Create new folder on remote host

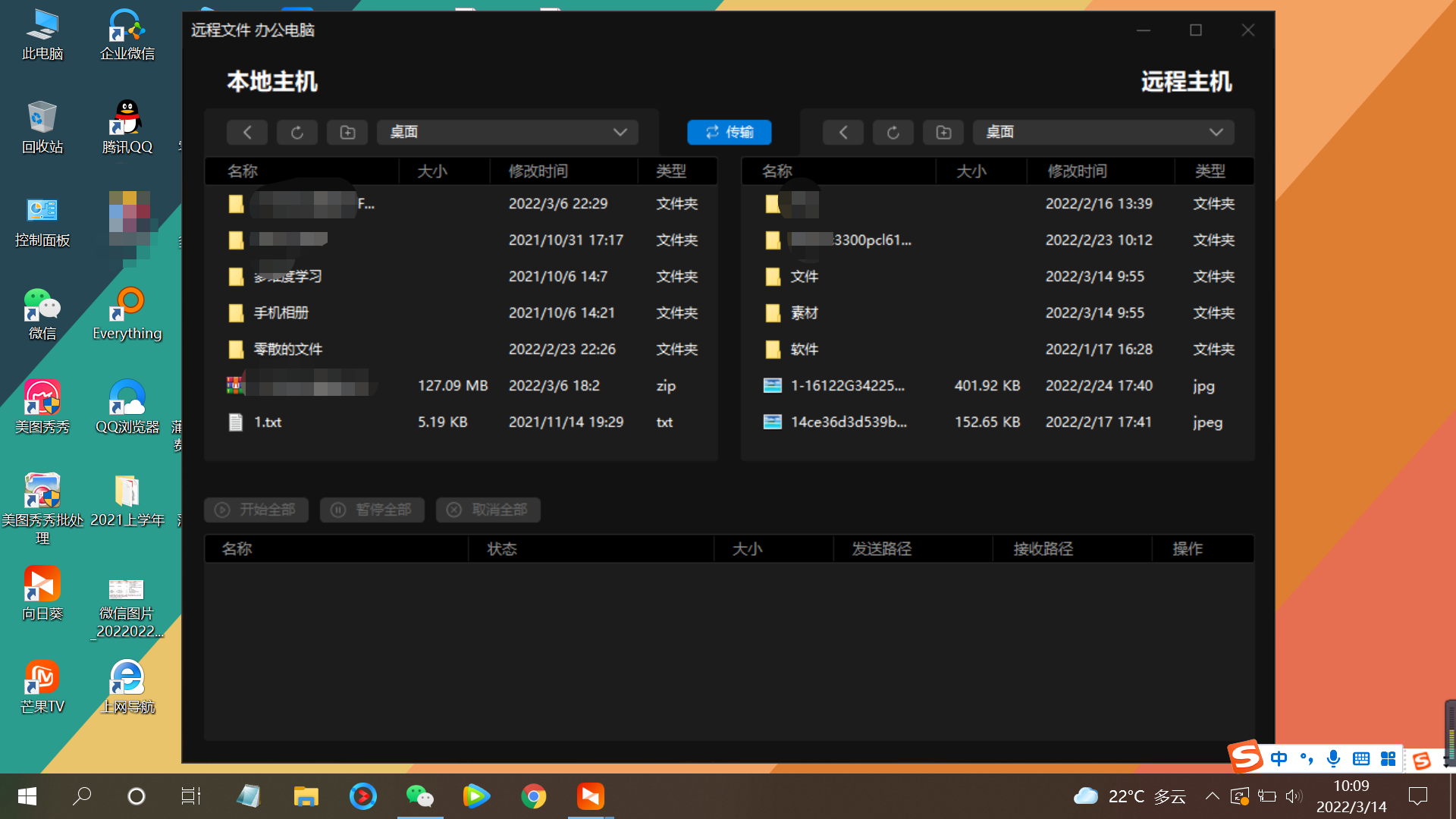coord(943,132)
